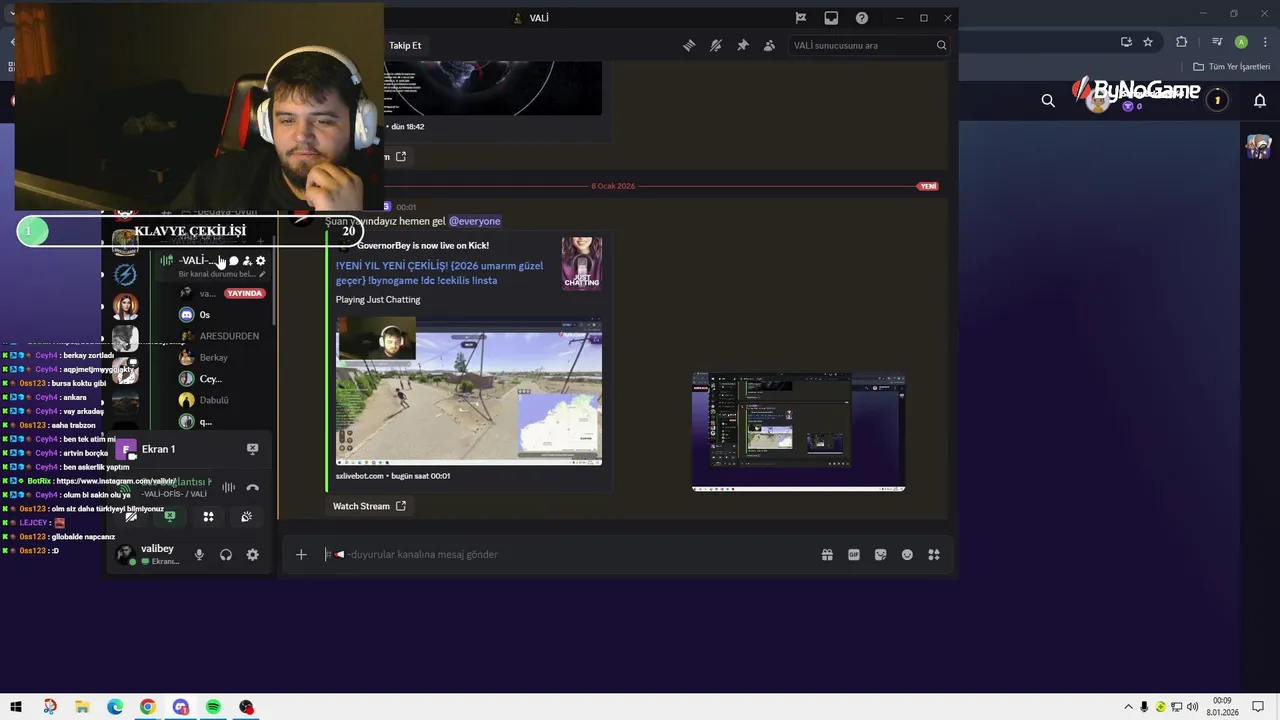Viewport: 1280px width, 720px height.
Task: Open ByNoGame level badge
Action: tap(1217, 100)
